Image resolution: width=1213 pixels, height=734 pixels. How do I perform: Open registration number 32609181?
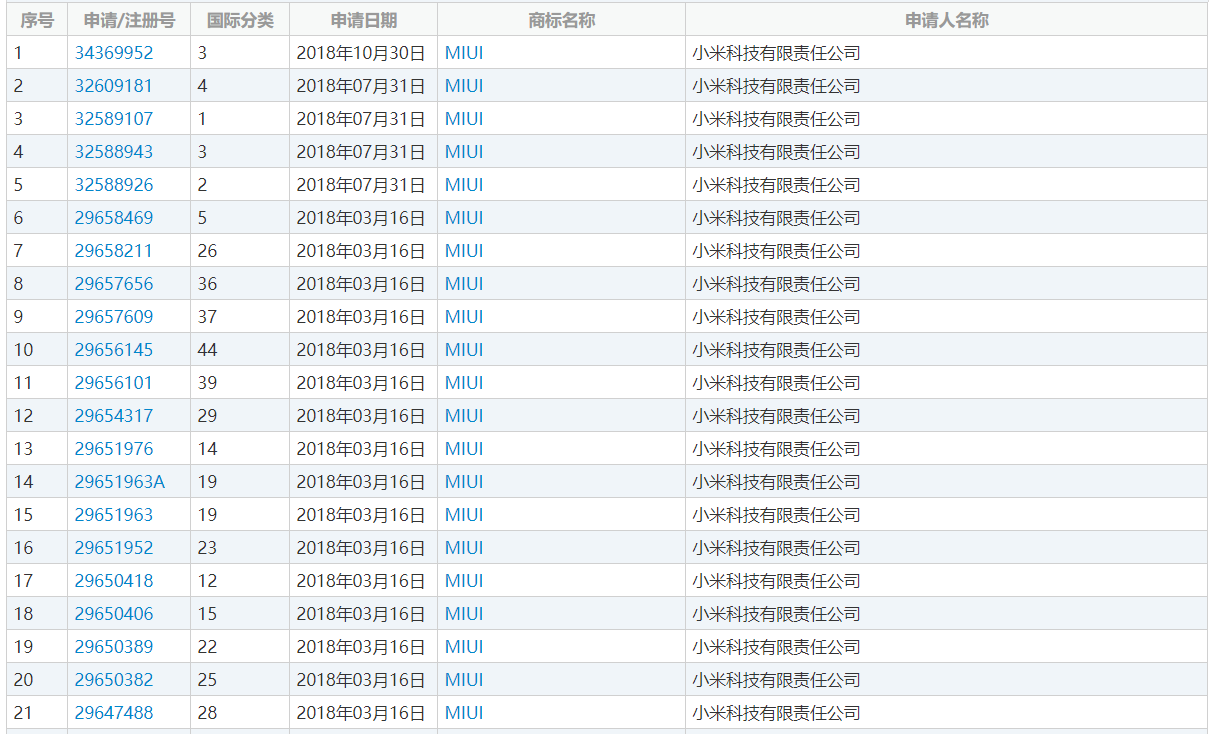coord(114,86)
